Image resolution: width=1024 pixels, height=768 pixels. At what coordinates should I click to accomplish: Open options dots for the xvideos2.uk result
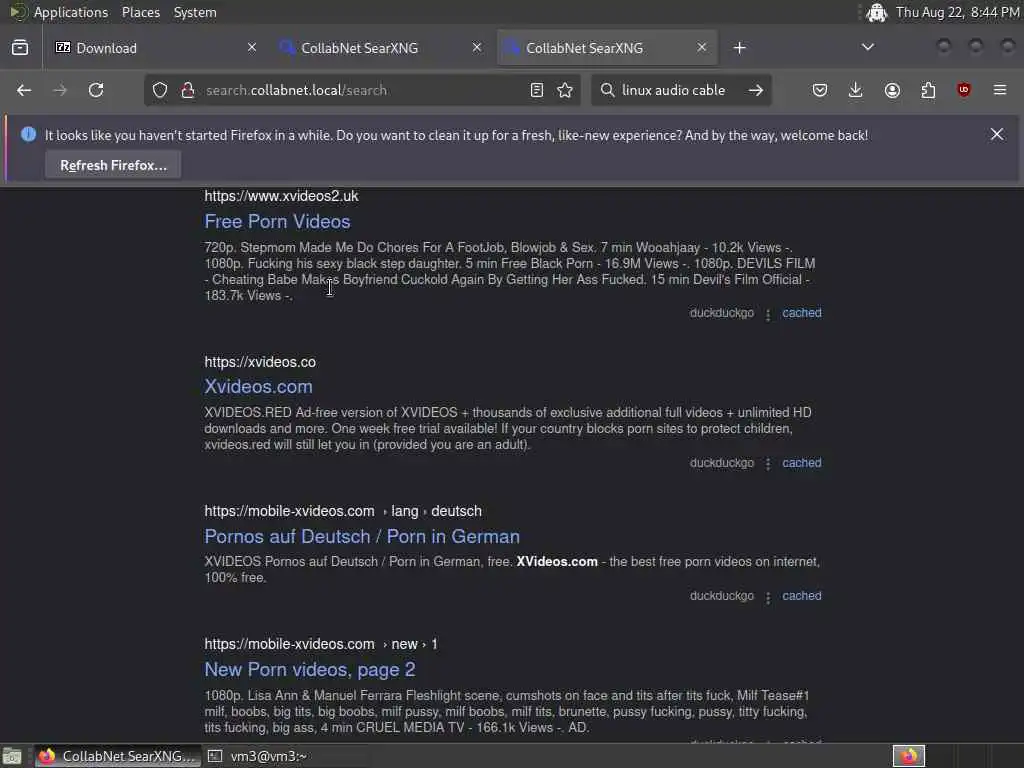click(x=768, y=314)
